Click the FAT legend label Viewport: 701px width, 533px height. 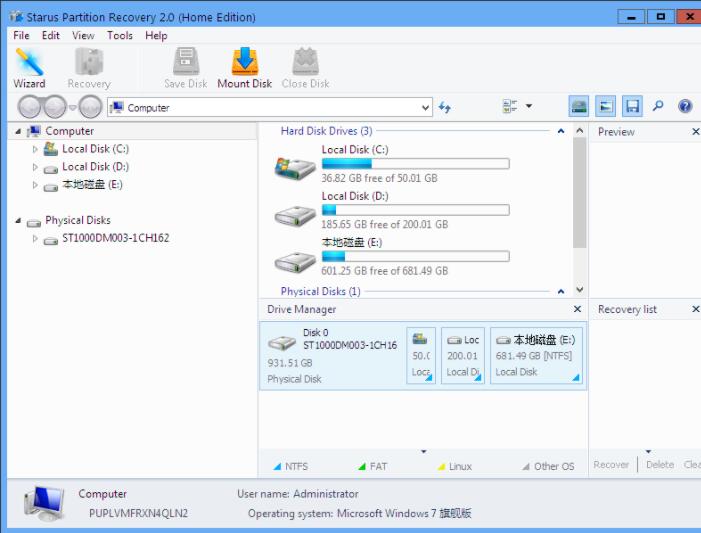click(378, 466)
